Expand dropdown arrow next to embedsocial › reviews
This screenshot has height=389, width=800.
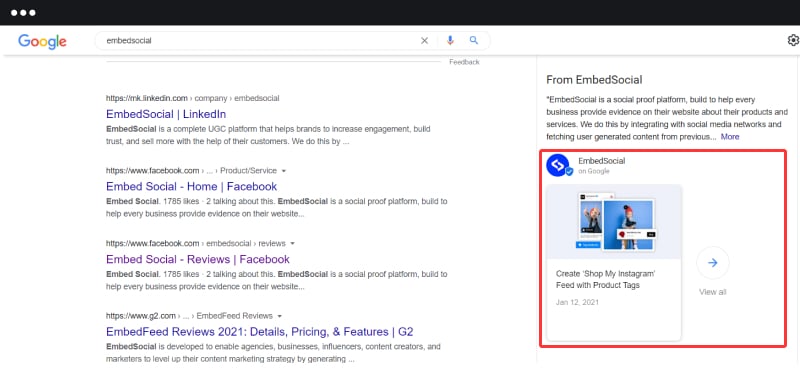click(292, 244)
